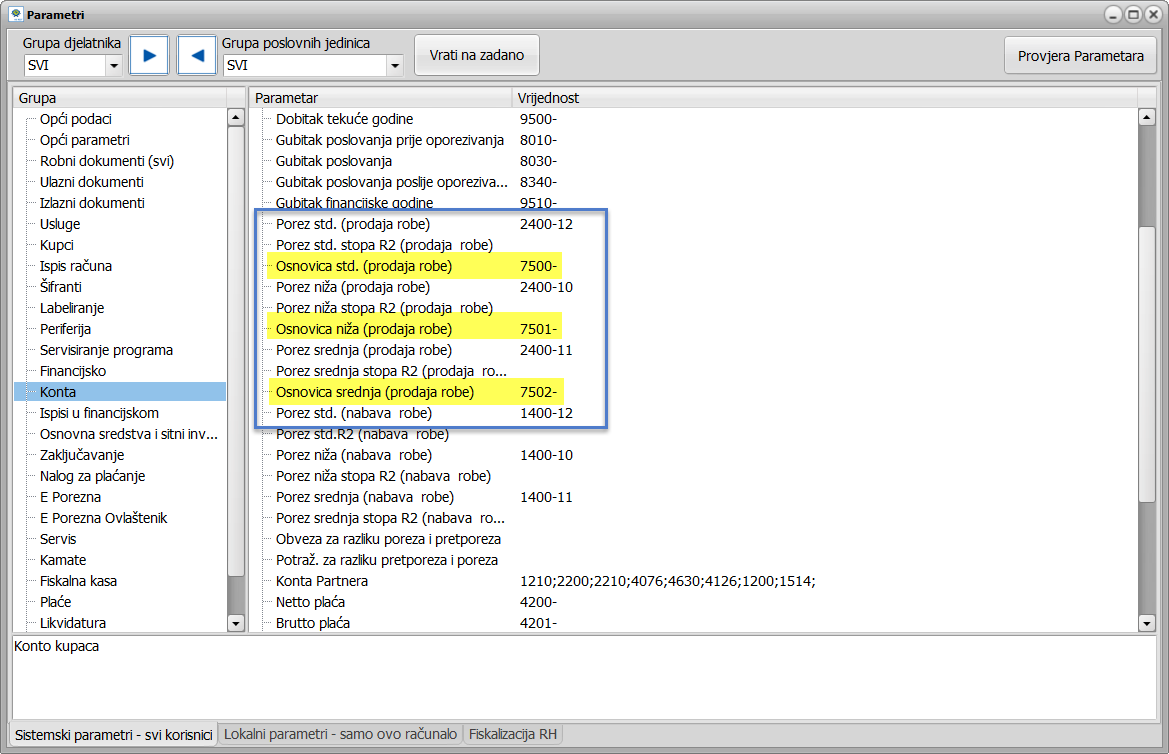This screenshot has width=1169, height=754.
Task: Click Provjera Parametara button
Action: pyautogui.click(x=1080, y=56)
